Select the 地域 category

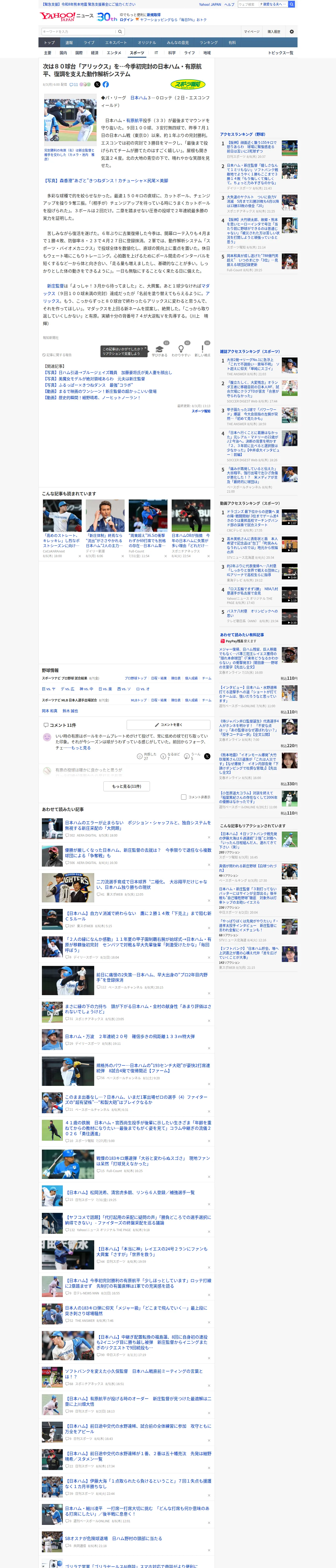207,53
